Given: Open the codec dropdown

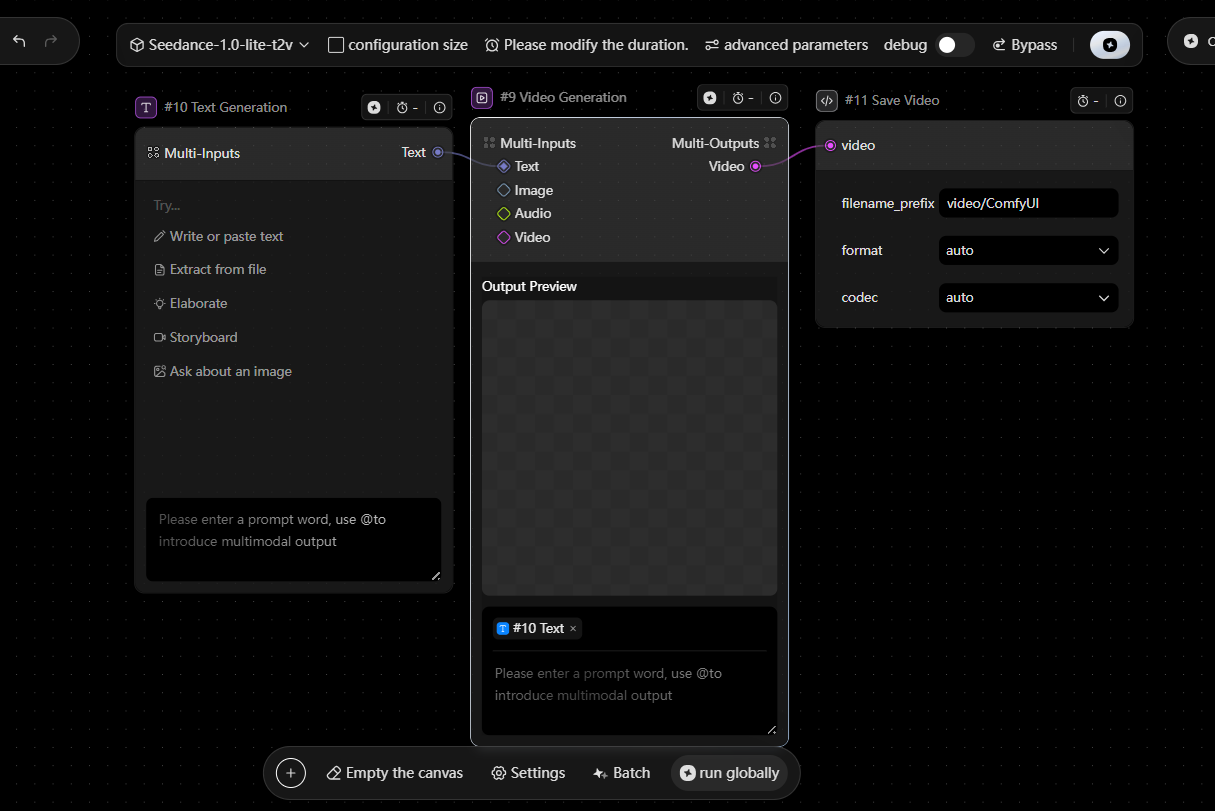Looking at the screenshot, I should [x=1028, y=298].
